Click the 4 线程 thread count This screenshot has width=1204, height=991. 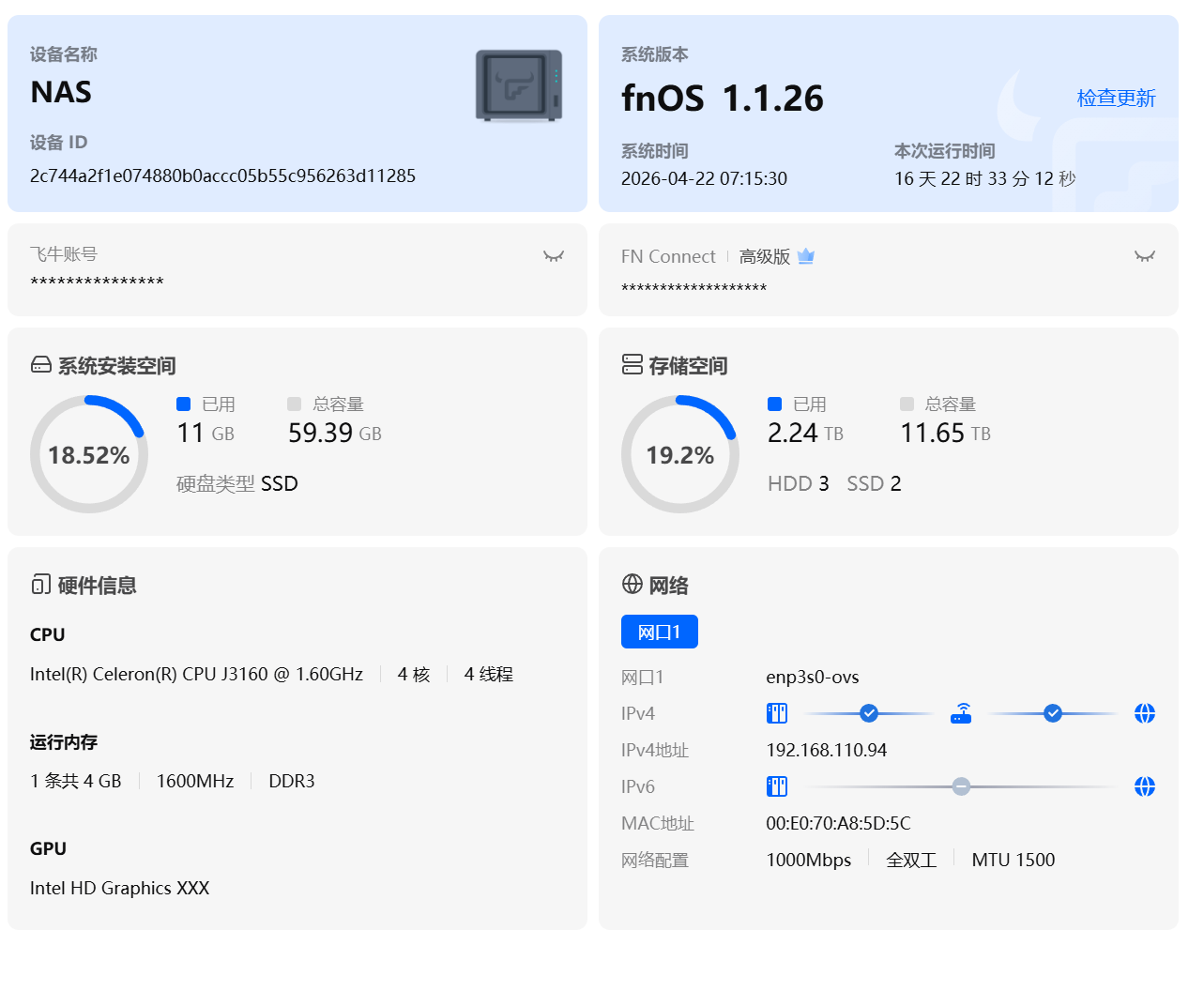coord(489,674)
